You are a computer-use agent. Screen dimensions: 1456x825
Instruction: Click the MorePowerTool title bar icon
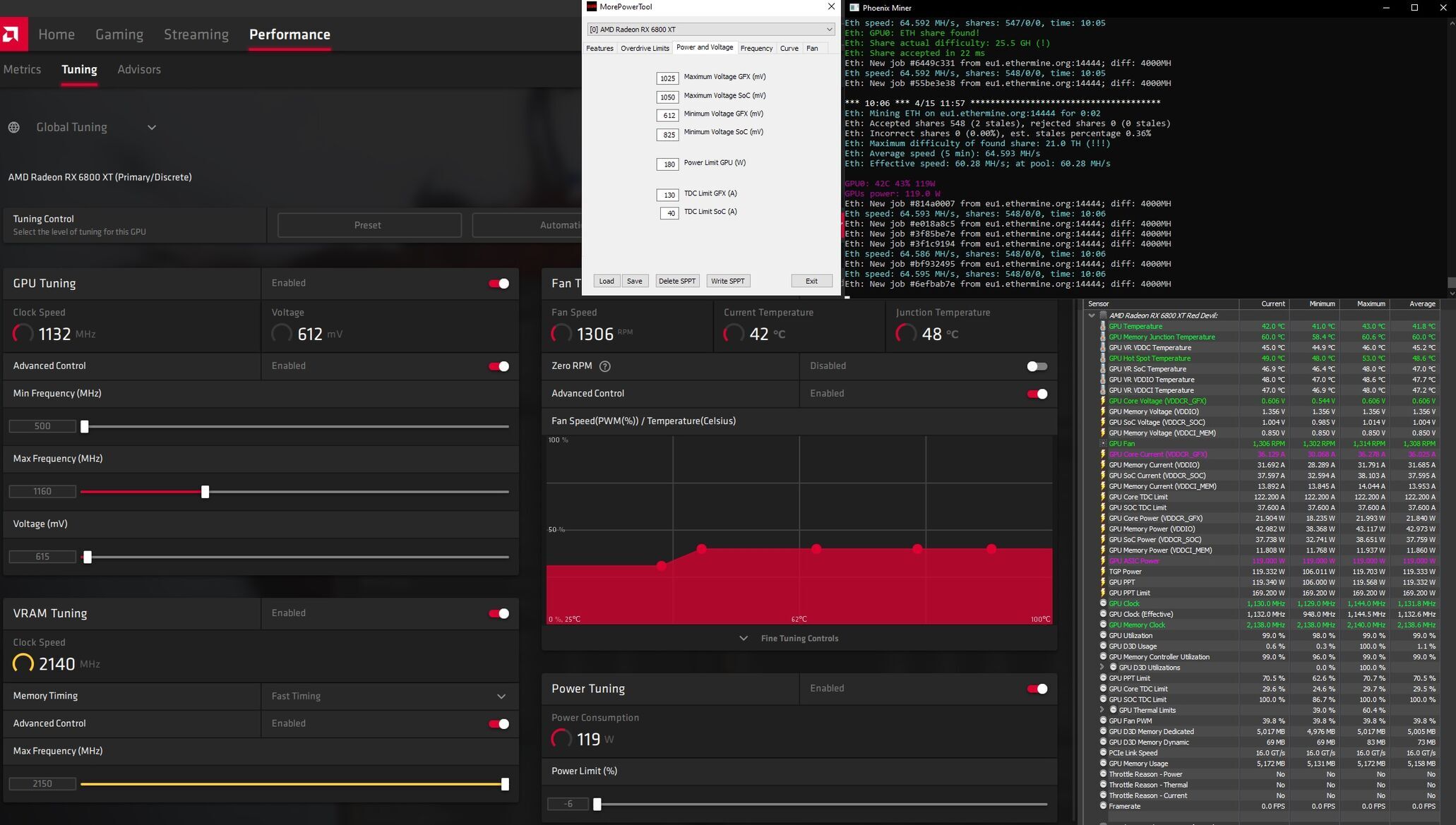click(x=592, y=7)
